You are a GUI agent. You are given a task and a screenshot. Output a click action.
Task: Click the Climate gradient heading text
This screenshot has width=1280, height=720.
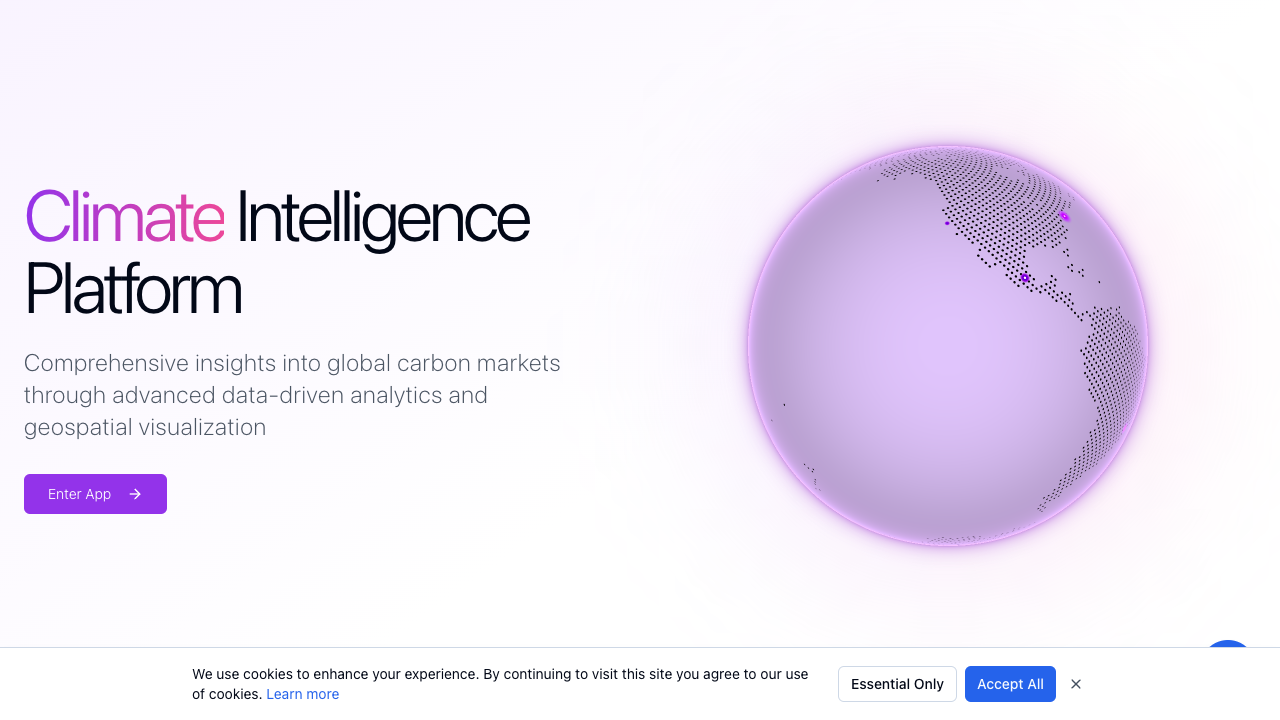click(124, 219)
